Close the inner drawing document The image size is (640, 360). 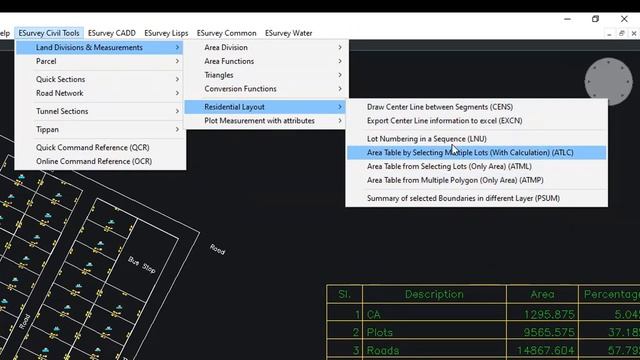point(633,33)
